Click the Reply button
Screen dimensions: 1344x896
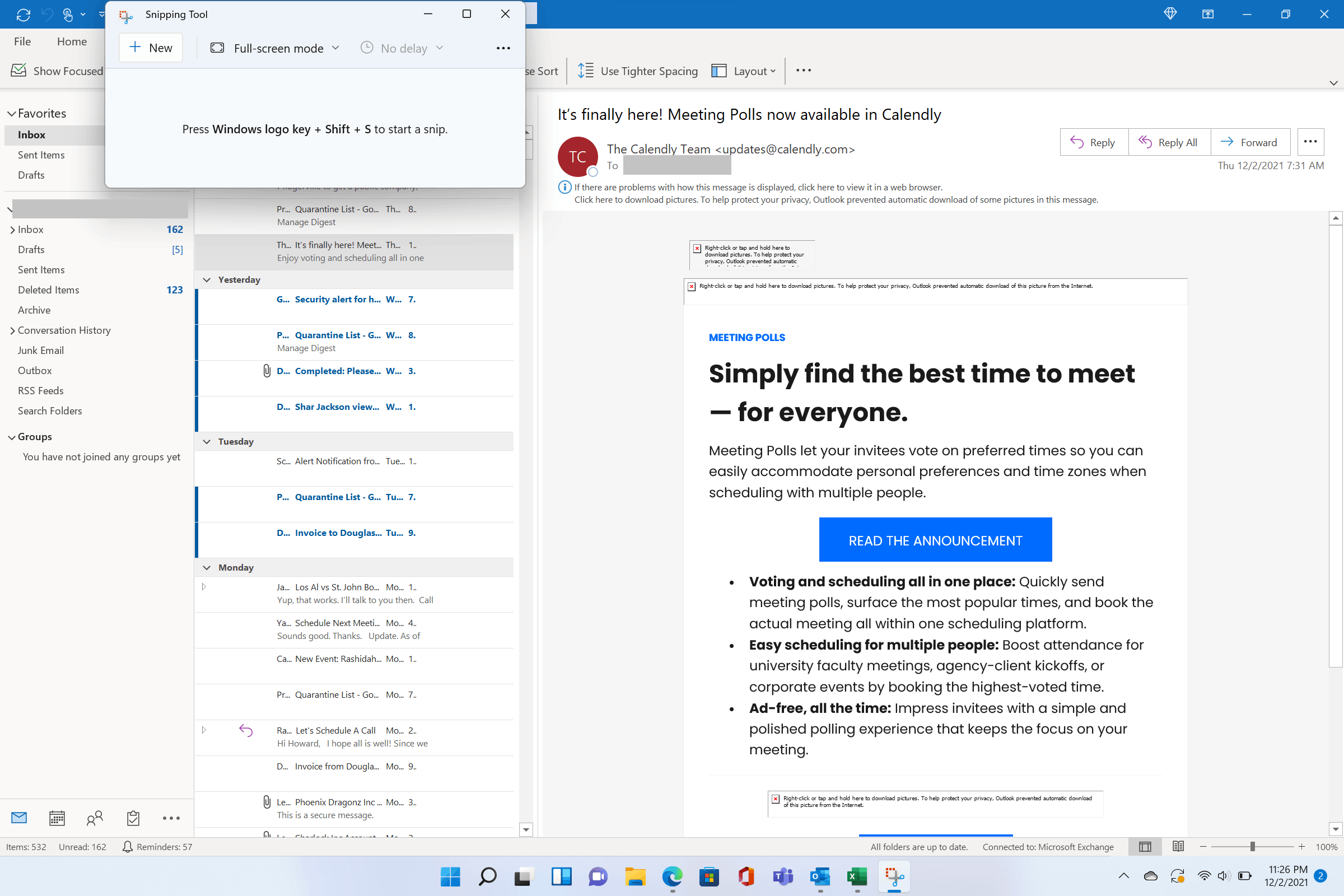[1094, 142]
